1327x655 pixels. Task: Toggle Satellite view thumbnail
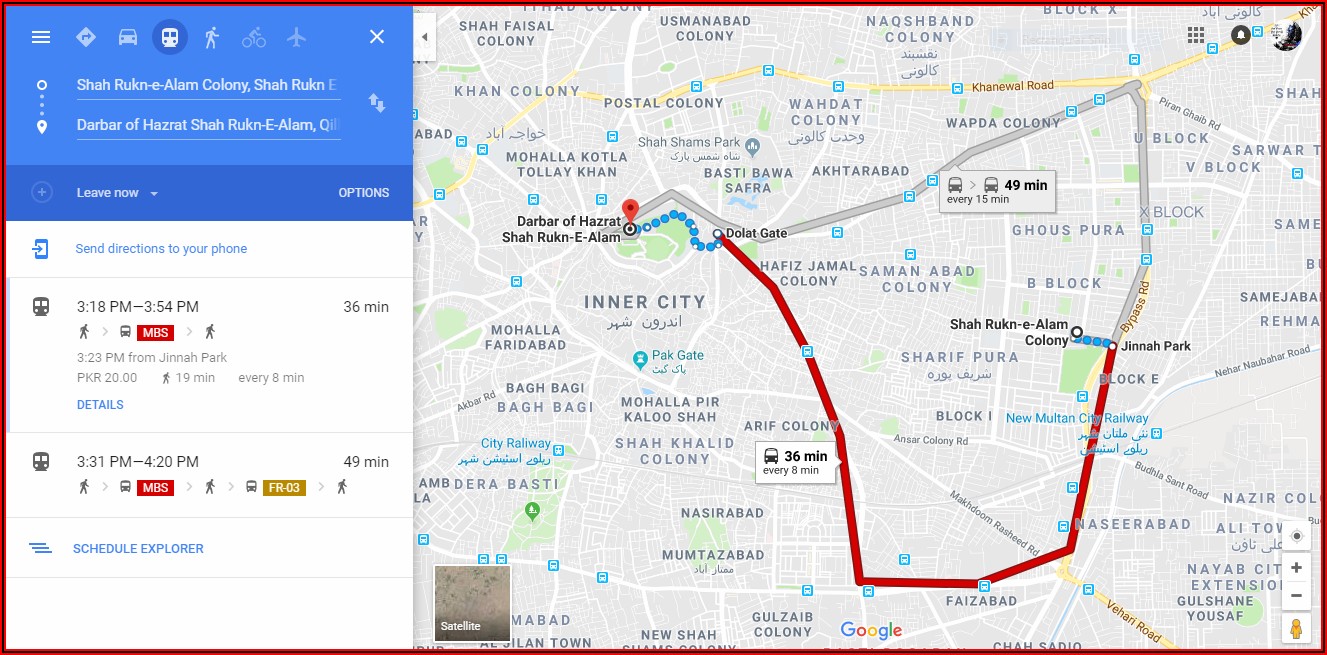(472, 603)
